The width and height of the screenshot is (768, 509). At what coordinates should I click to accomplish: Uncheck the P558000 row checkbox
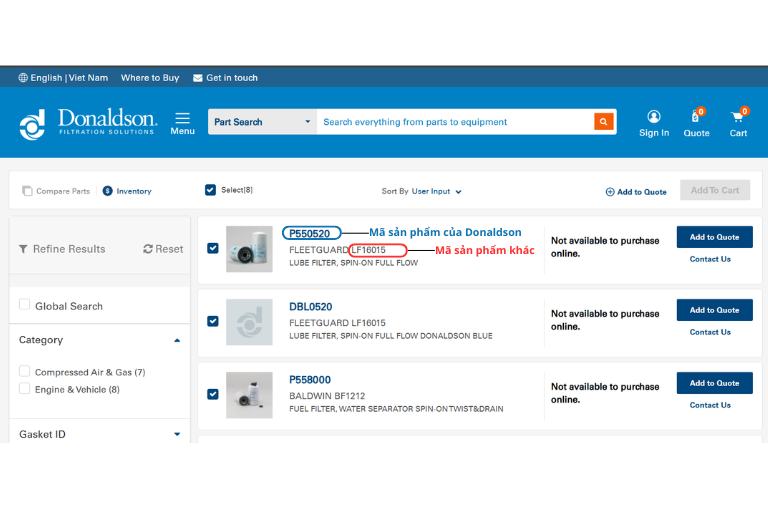click(213, 394)
